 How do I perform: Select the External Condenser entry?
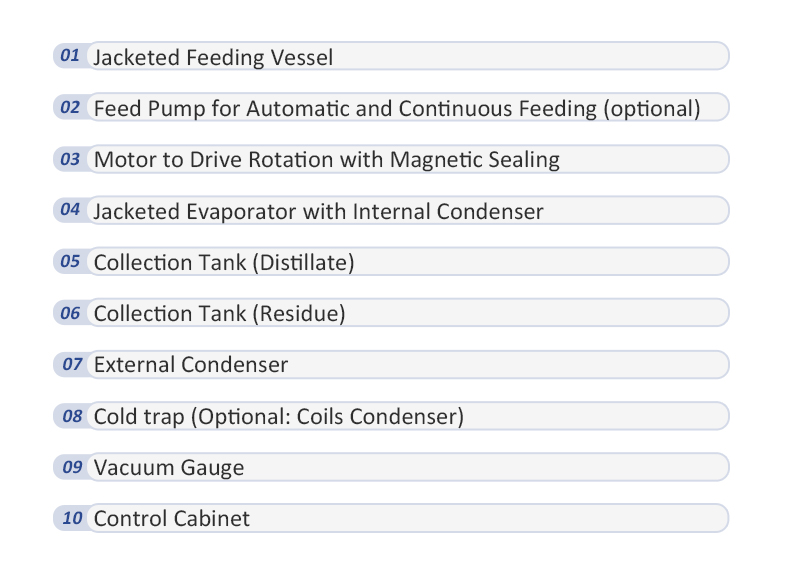coord(190,366)
